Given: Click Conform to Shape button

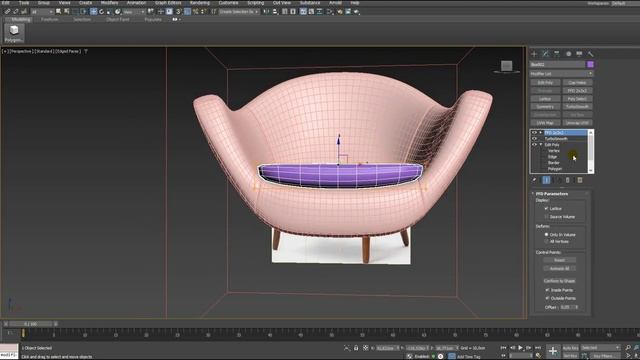Looking at the screenshot, I should coord(560,281).
